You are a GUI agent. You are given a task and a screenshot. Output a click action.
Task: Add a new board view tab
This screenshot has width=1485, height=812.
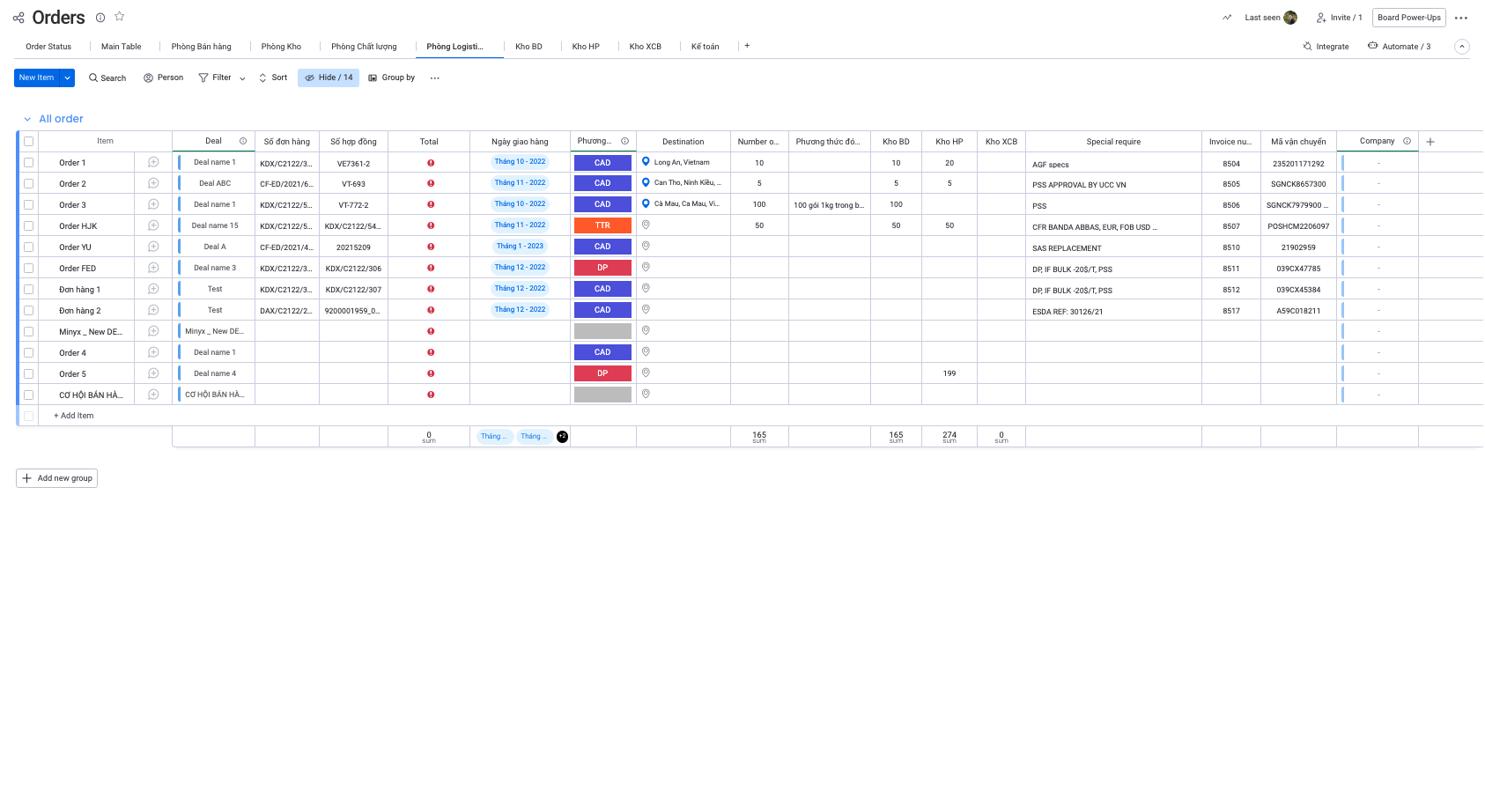[x=747, y=46]
